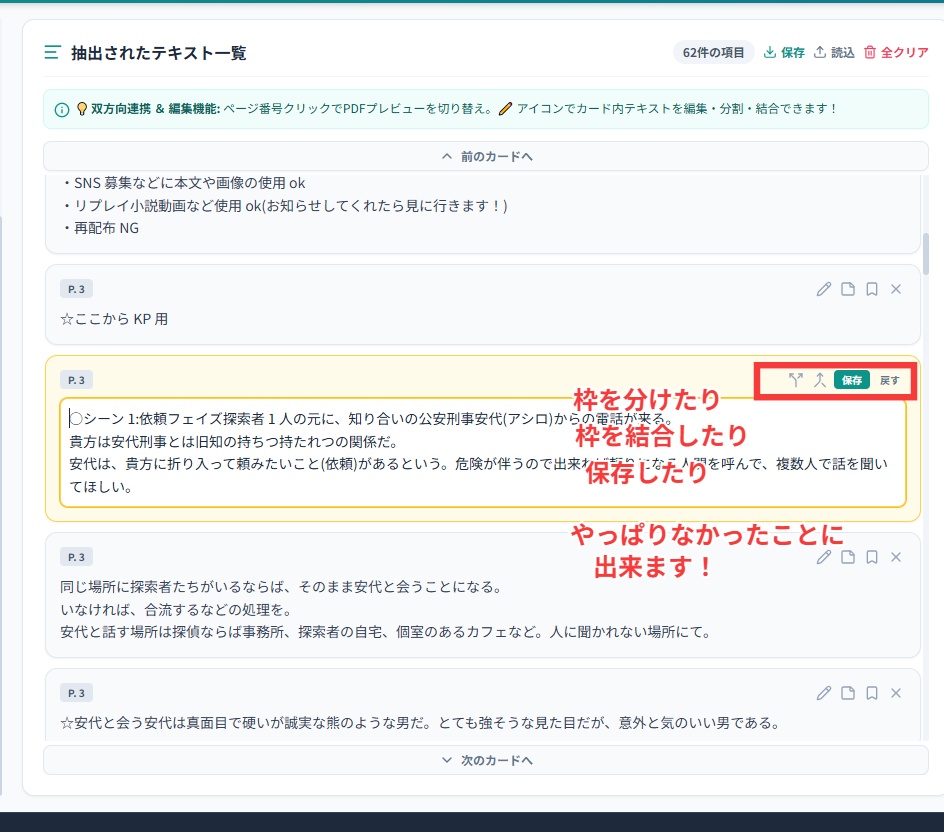Screen dimensions: 944x832
Task: Click the P.3 page badge of editing card
Action: click(x=76, y=380)
